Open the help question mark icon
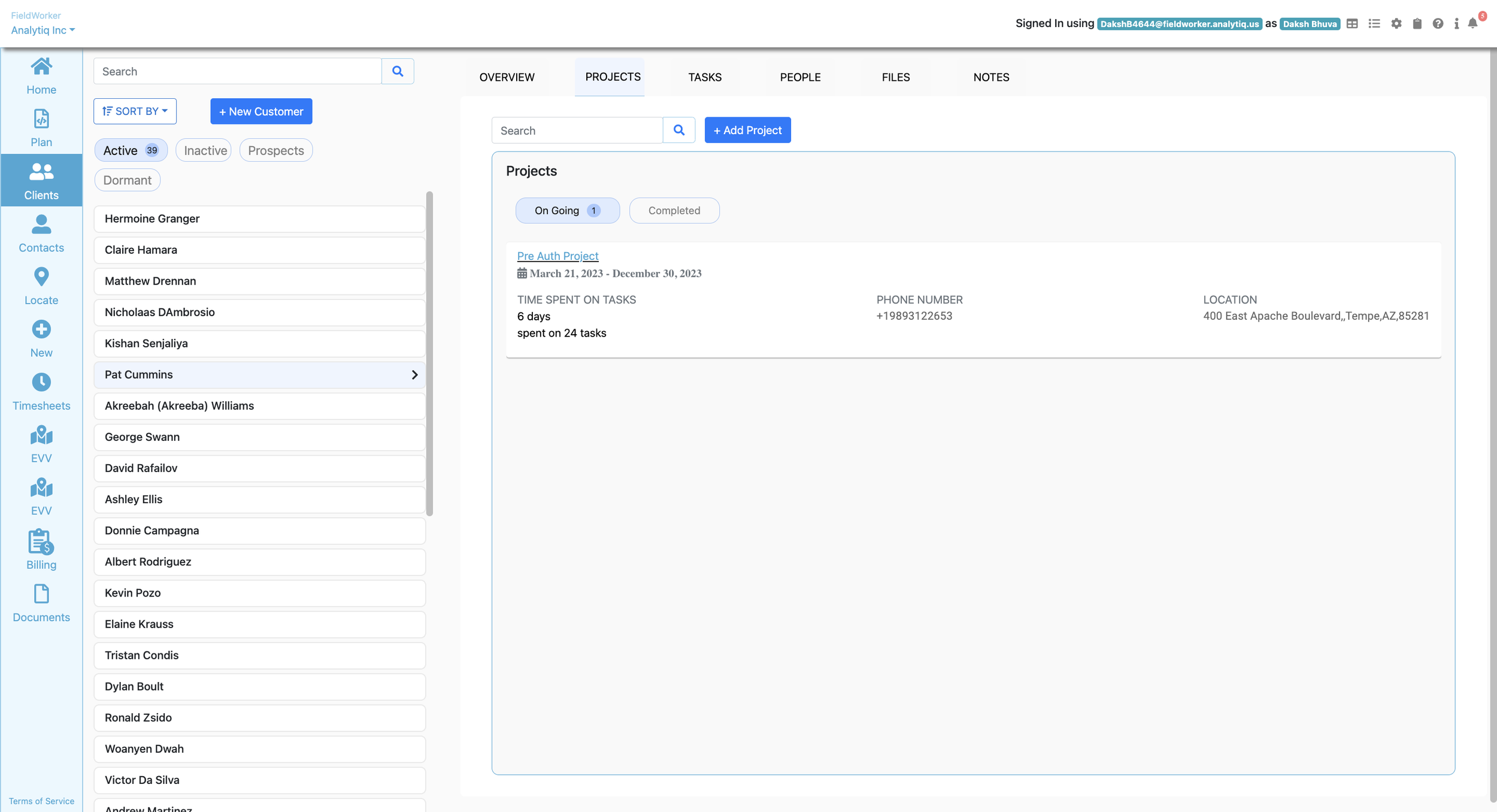Screen dimensions: 1497x812 pos(1437,24)
